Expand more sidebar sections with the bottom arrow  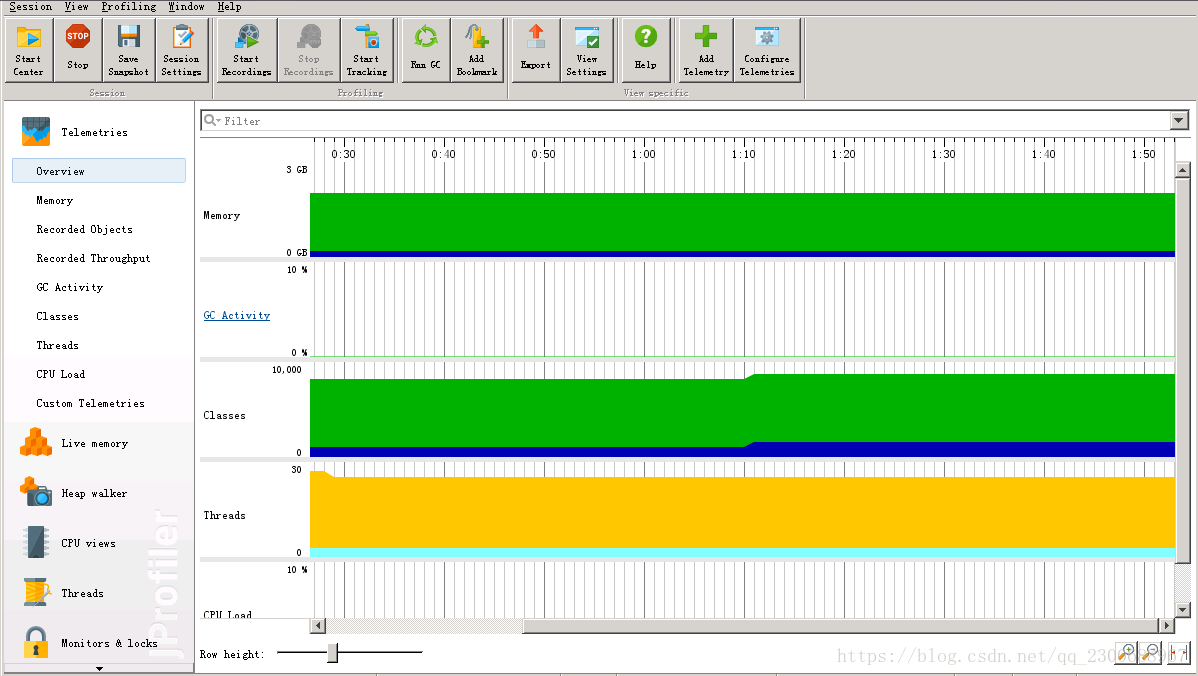[99, 668]
